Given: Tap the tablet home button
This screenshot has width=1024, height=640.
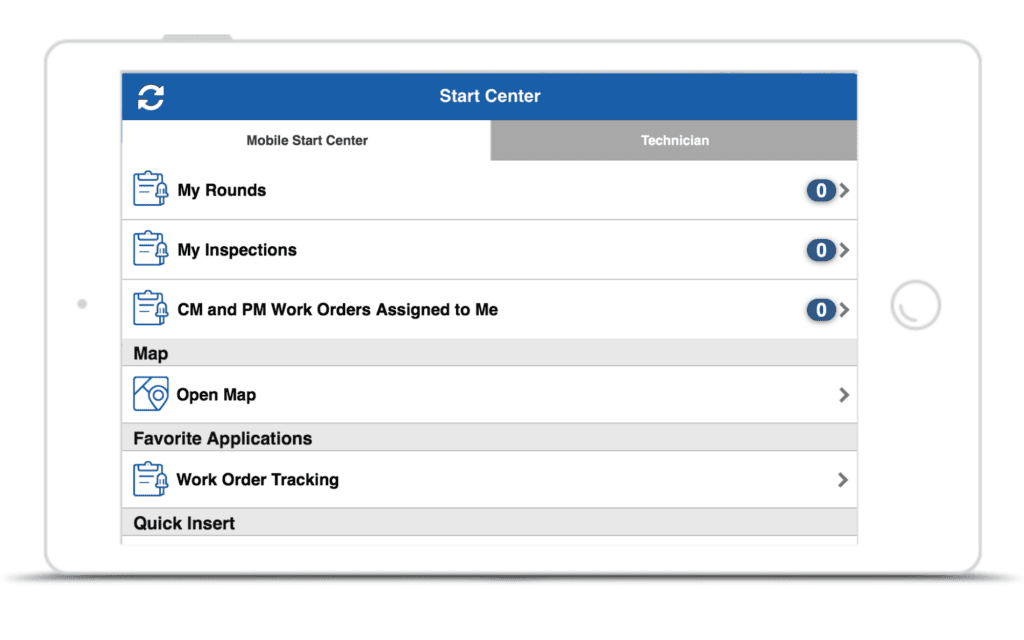Looking at the screenshot, I should [x=915, y=305].
